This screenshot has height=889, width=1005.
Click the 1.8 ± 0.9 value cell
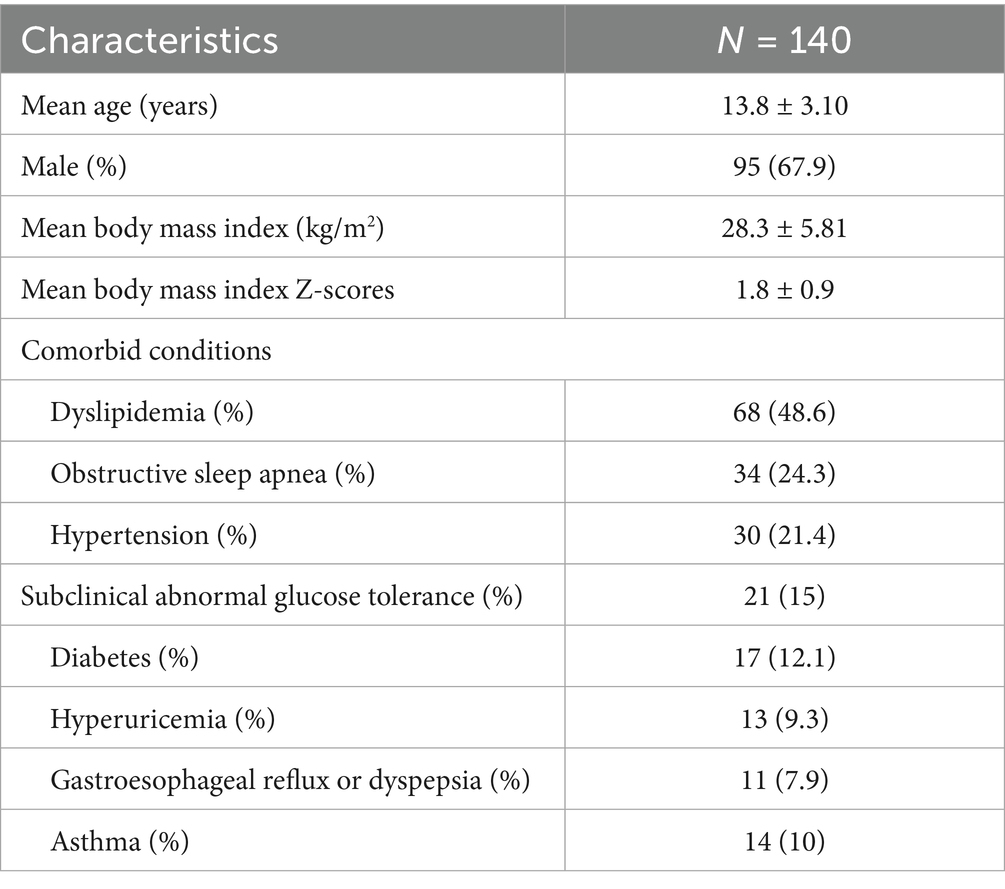pyautogui.click(x=783, y=290)
